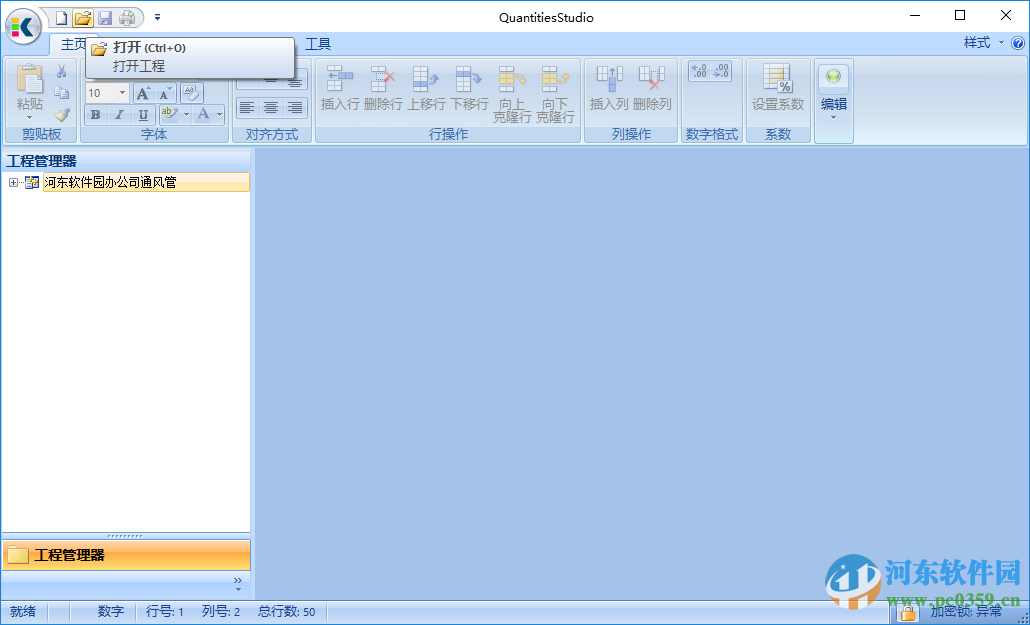
Task: Maximize the QuantitiesStudio window
Action: (x=960, y=15)
